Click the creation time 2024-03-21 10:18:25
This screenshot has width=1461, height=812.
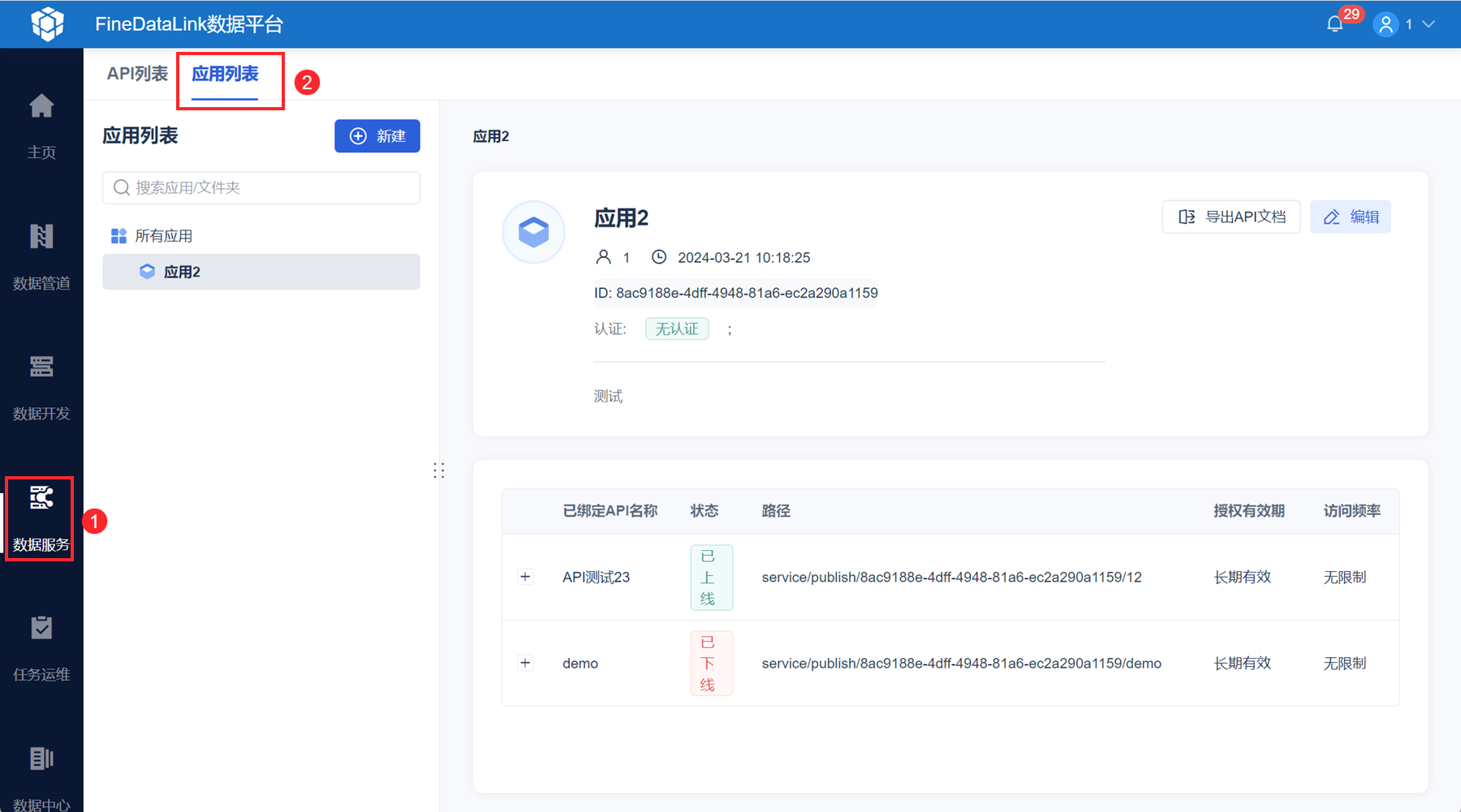pyautogui.click(x=744, y=258)
